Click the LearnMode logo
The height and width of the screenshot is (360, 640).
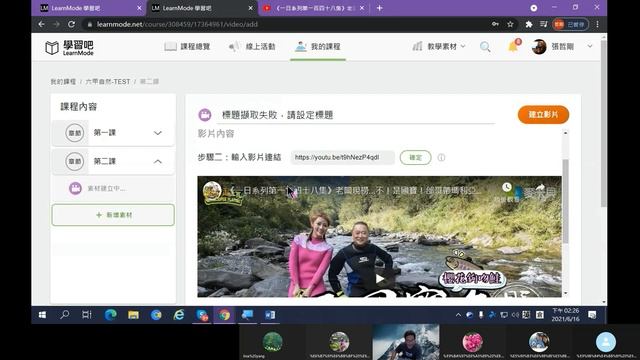pyautogui.click(x=69, y=48)
